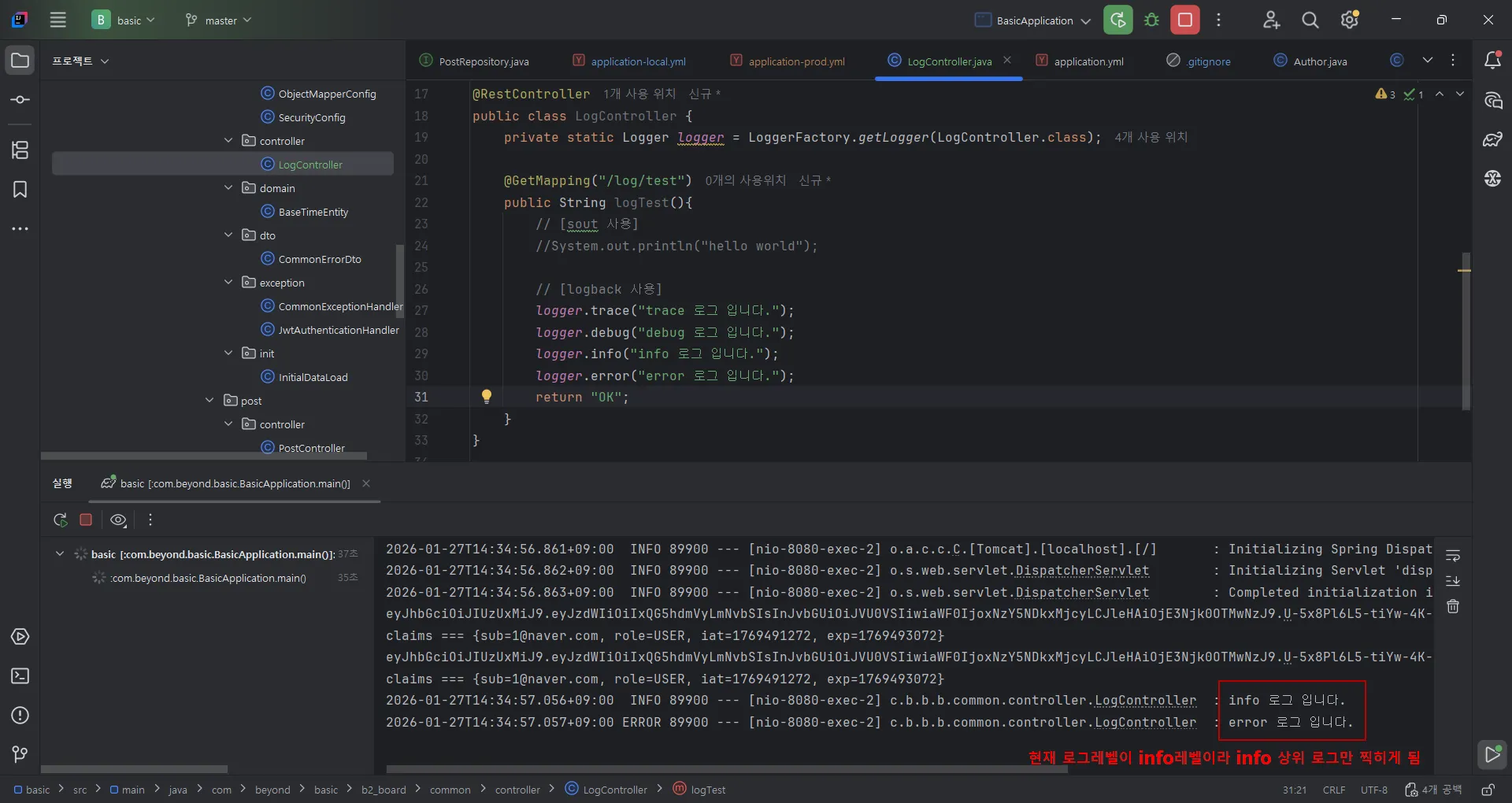Close the basic run tab
The height and width of the screenshot is (803, 1512).
click(x=366, y=483)
